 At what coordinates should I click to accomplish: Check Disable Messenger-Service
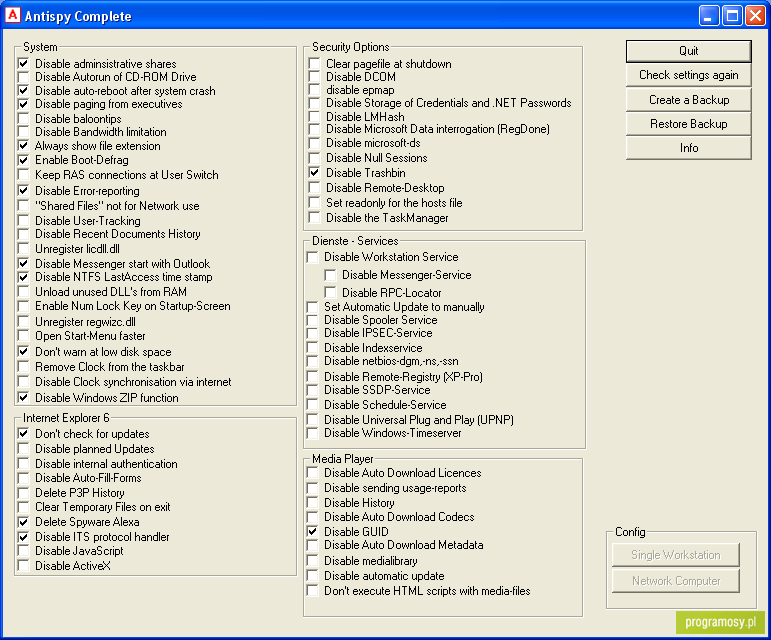point(330,275)
